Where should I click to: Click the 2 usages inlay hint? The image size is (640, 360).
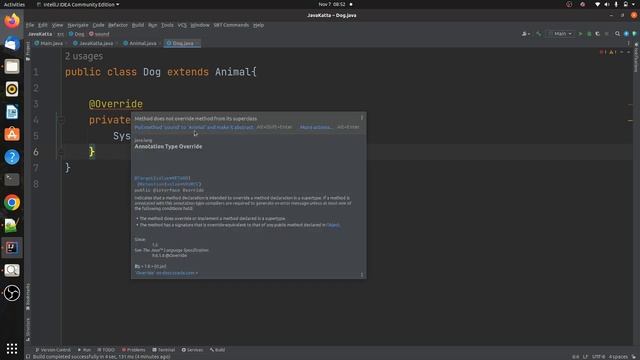point(84,56)
